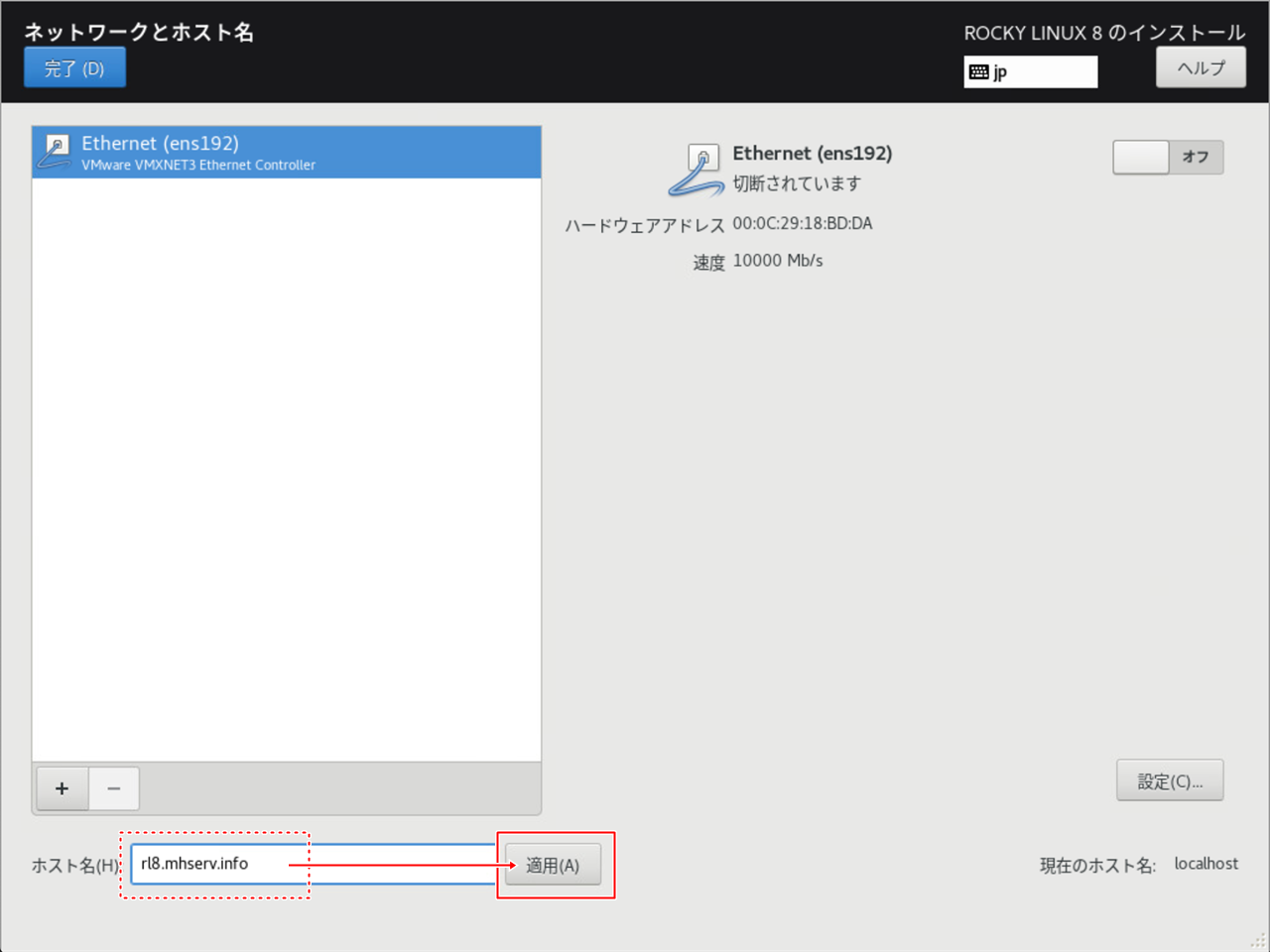
Task: Click the large Ethernet cable icon in details pane
Action: click(x=696, y=170)
